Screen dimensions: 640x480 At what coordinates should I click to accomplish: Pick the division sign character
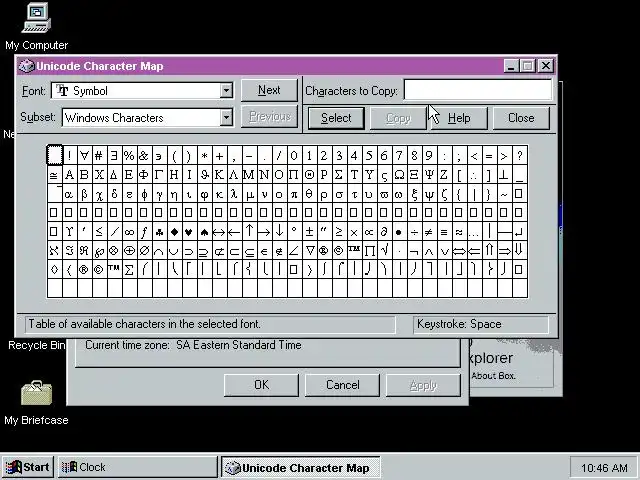414,232
